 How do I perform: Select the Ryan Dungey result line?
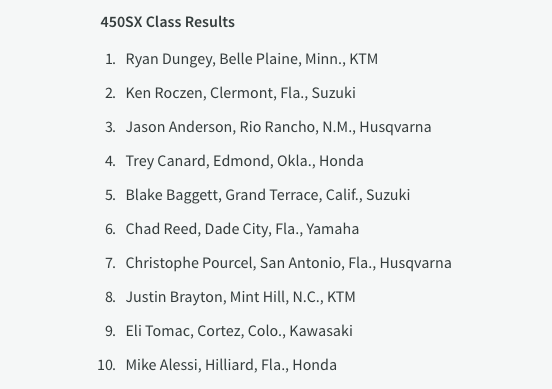[252, 59]
